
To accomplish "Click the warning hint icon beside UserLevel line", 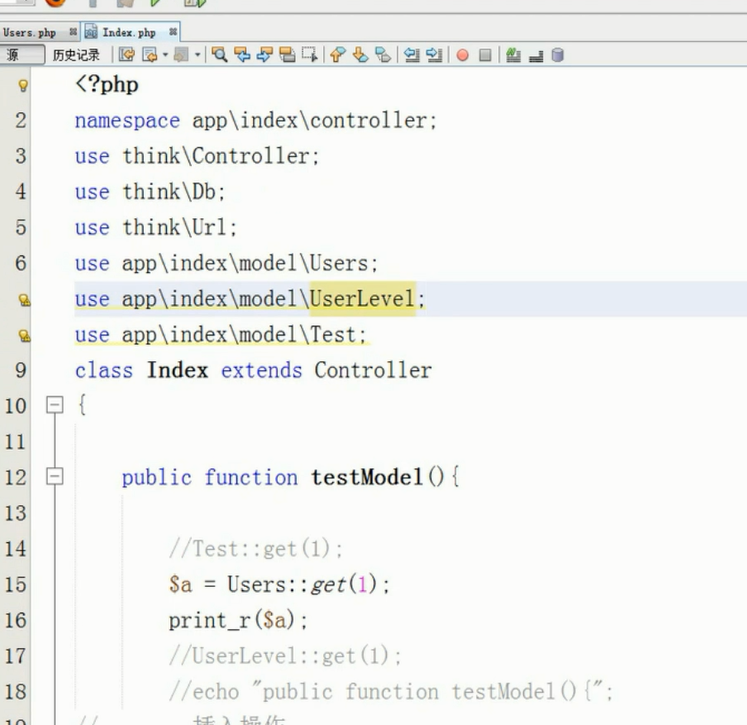I will tap(24, 300).
